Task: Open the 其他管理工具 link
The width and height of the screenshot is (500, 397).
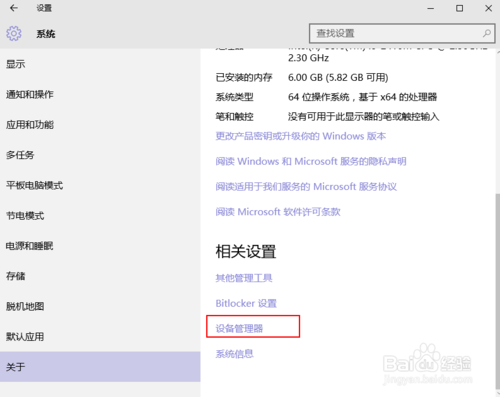Action: [244, 278]
